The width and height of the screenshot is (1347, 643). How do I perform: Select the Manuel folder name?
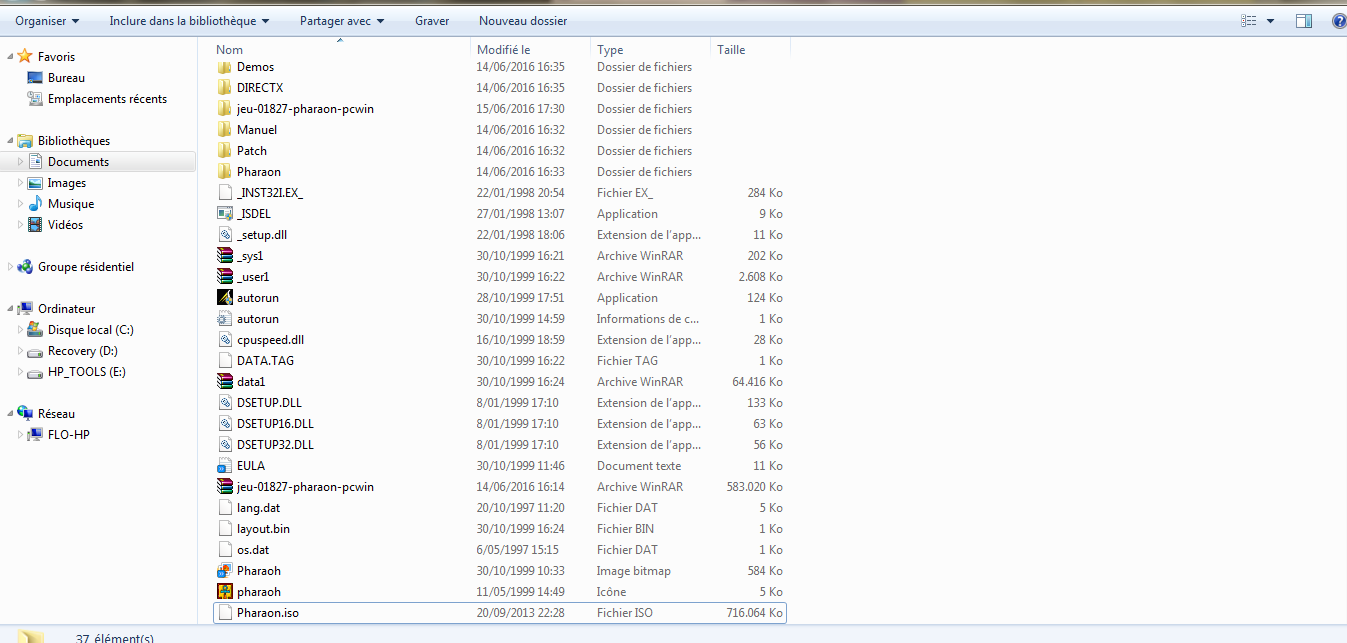pos(257,130)
